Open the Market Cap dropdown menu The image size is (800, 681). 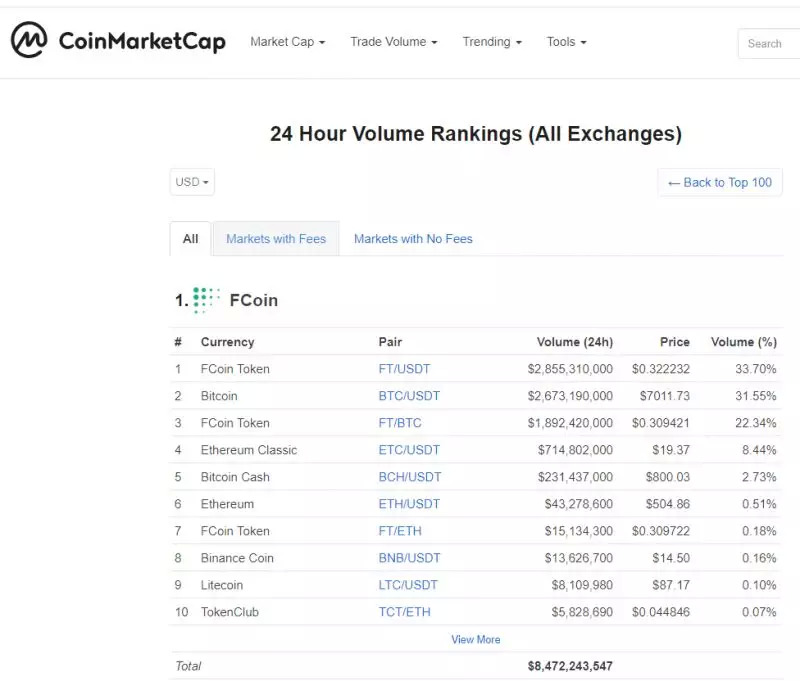click(287, 42)
